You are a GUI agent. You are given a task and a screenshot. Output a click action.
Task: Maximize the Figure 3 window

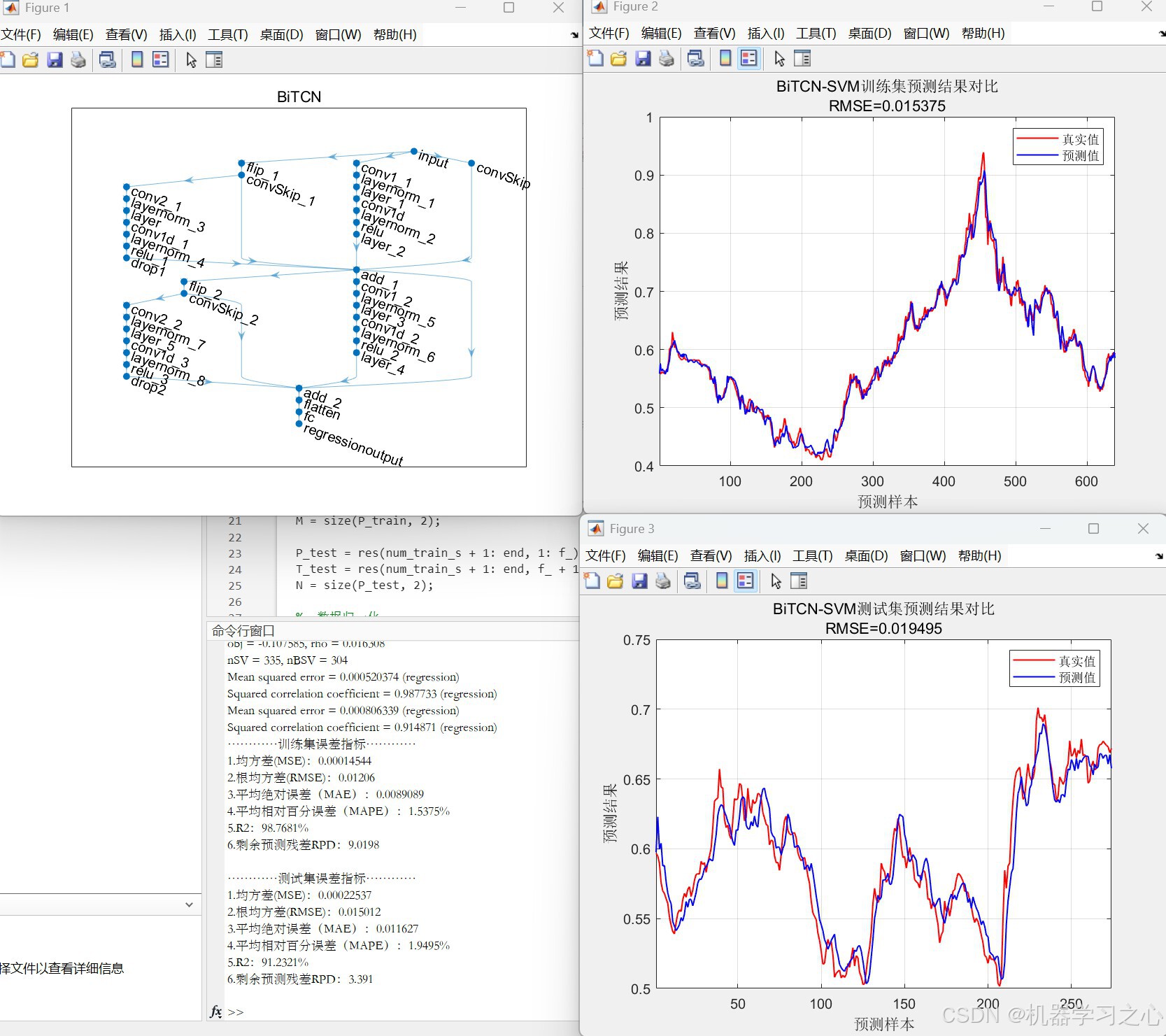pos(1094,529)
